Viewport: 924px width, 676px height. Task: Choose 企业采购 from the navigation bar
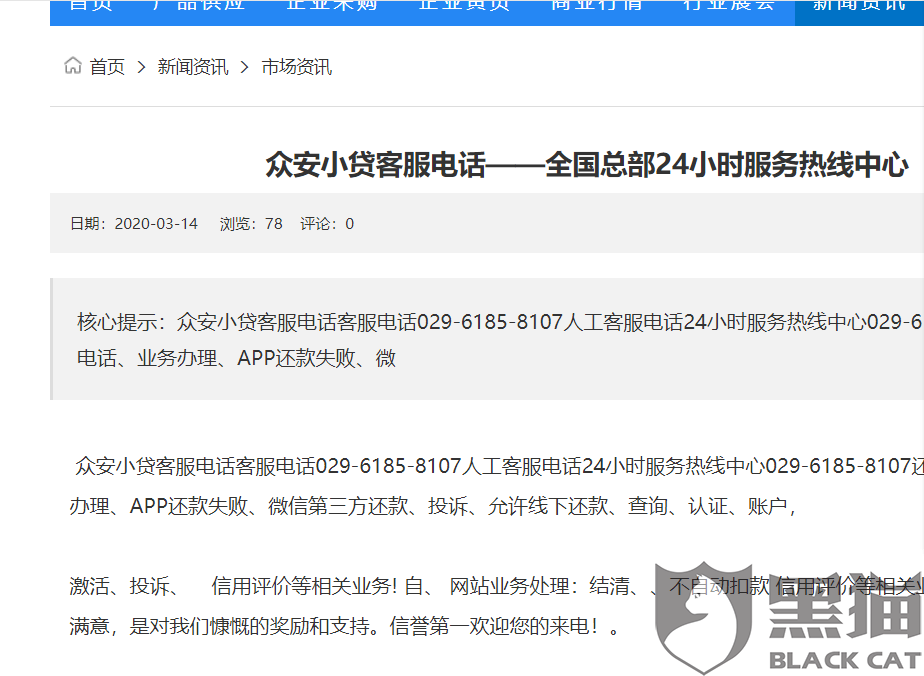331,6
